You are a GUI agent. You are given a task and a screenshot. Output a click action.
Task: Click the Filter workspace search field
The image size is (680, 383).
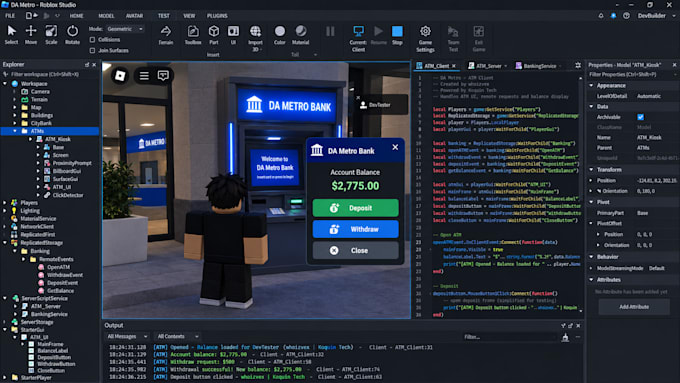(50, 74)
